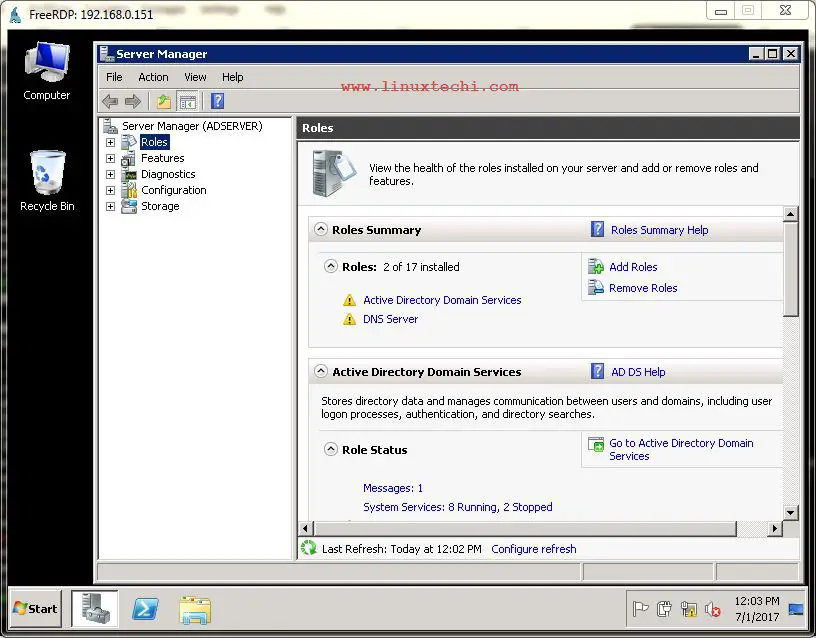The height and width of the screenshot is (638, 816).
Task: Click the Remove Roles icon
Action: click(x=595, y=287)
